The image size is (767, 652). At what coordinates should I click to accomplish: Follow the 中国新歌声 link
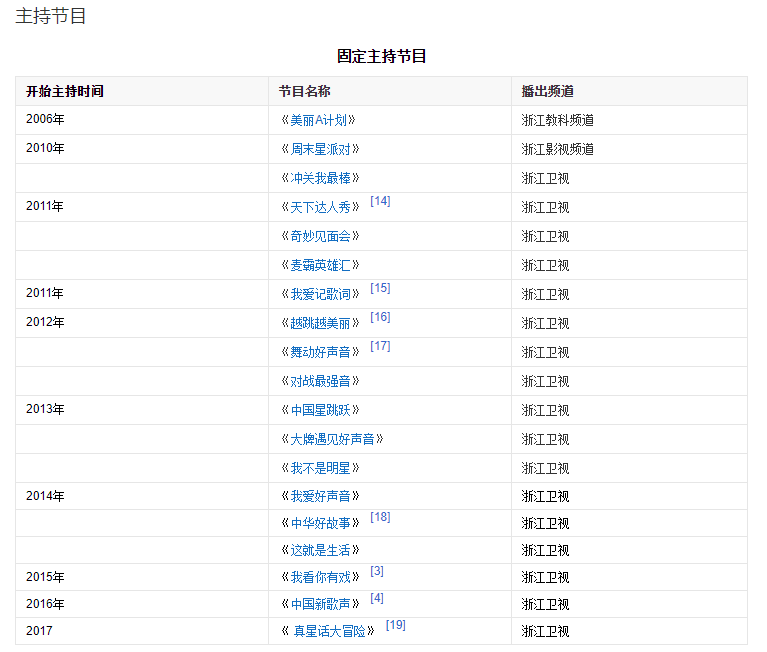(320, 604)
